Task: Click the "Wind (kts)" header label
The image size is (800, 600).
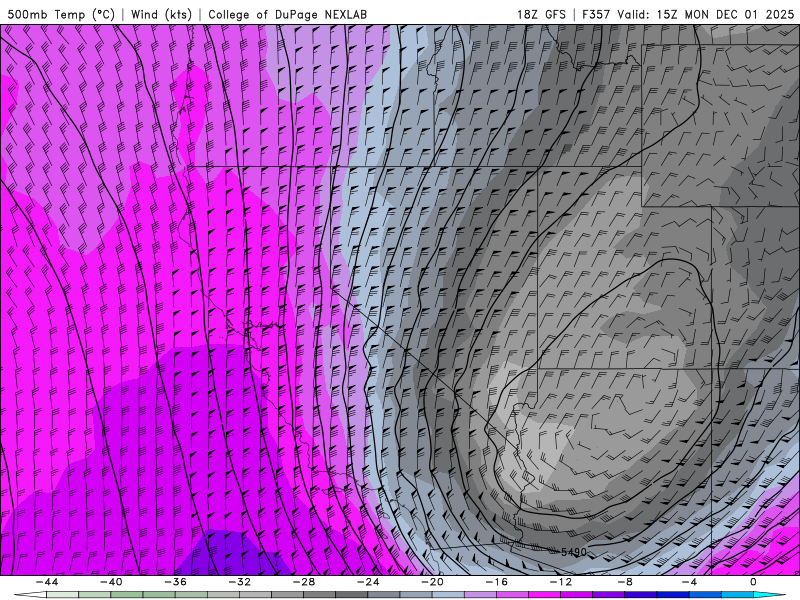Action: (161, 14)
